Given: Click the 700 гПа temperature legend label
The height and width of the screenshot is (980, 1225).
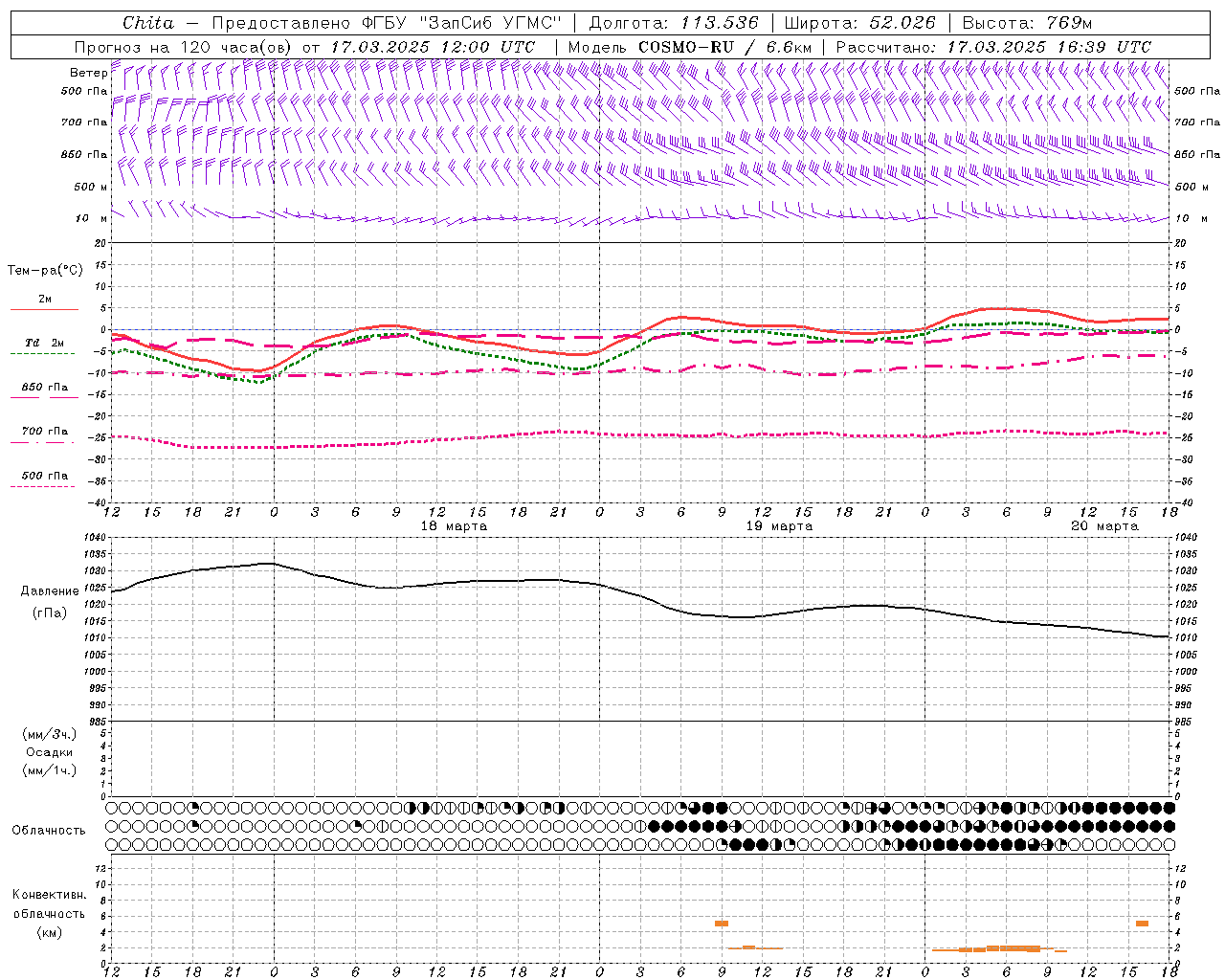Looking at the screenshot, I should [x=45, y=432].
